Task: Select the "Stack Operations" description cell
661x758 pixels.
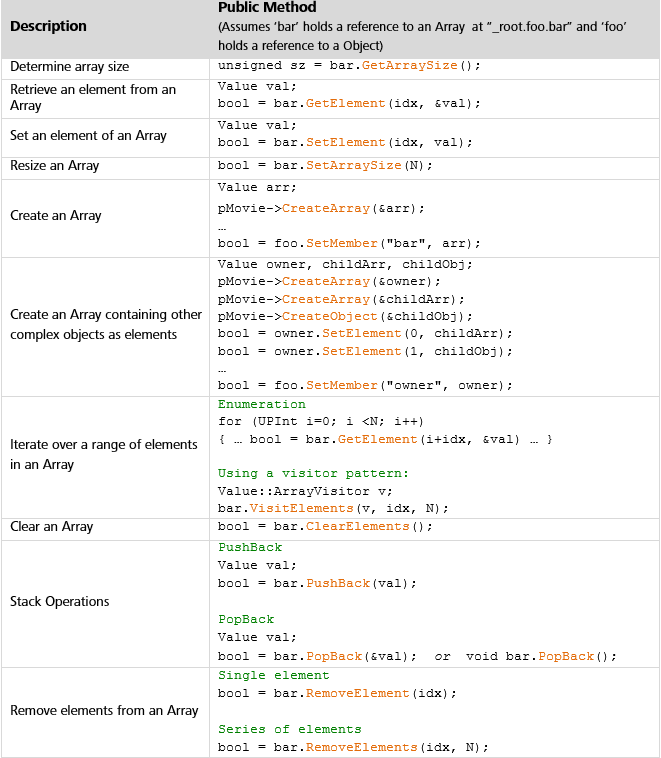Action: point(60,601)
